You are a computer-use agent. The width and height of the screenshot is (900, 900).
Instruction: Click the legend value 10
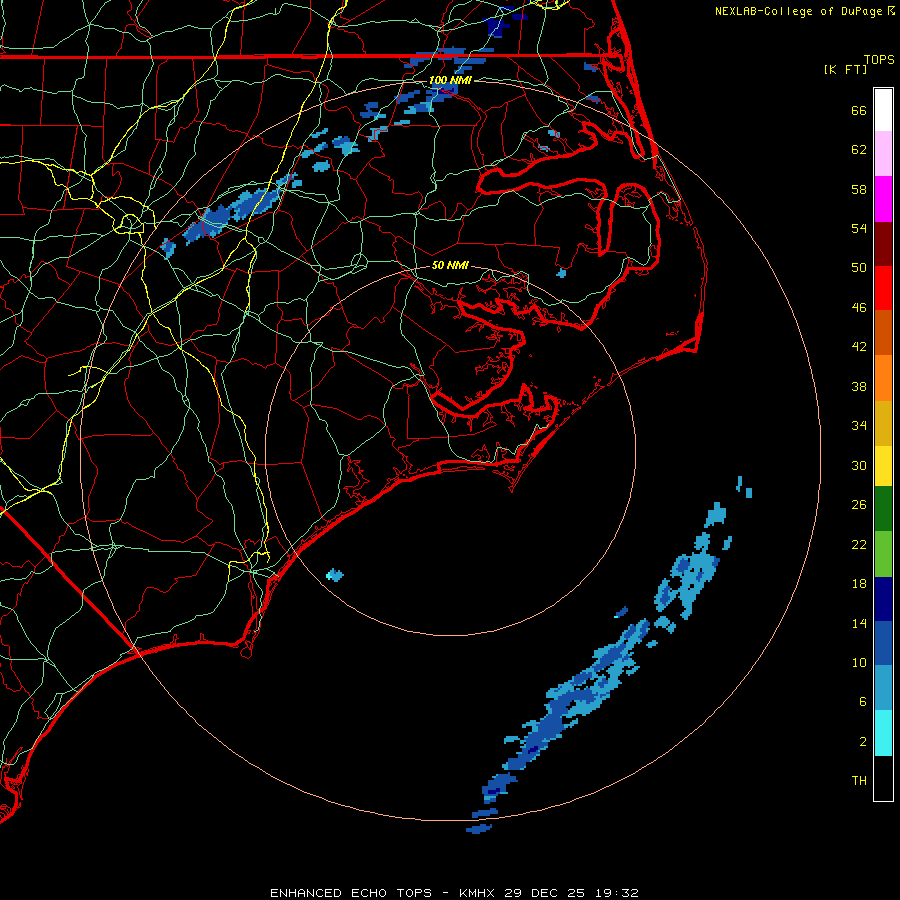pyautogui.click(x=859, y=663)
